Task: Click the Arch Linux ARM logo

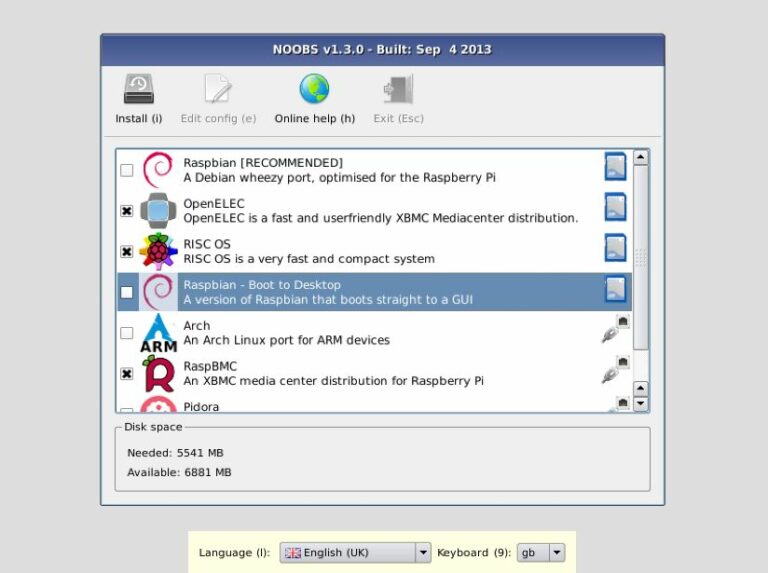Action: [158, 333]
